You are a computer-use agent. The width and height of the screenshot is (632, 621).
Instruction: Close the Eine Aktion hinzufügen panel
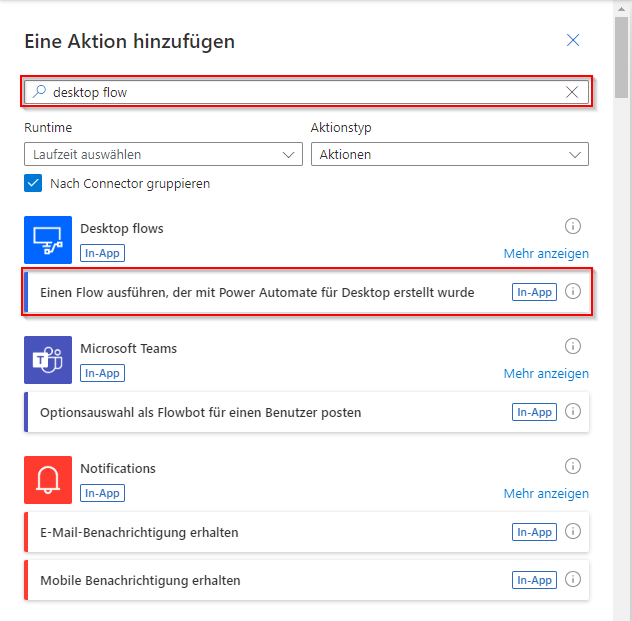tap(573, 40)
